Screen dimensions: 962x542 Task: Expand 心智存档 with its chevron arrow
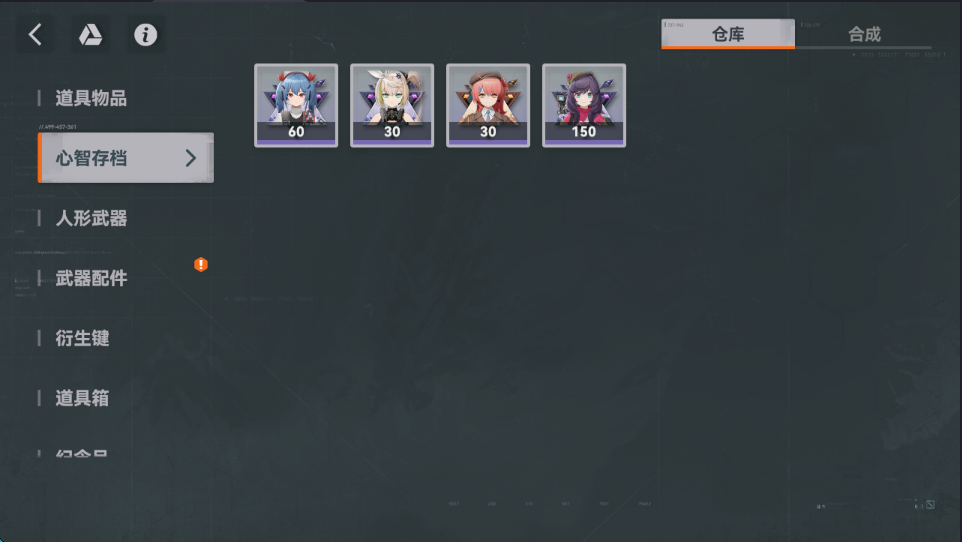click(191, 158)
